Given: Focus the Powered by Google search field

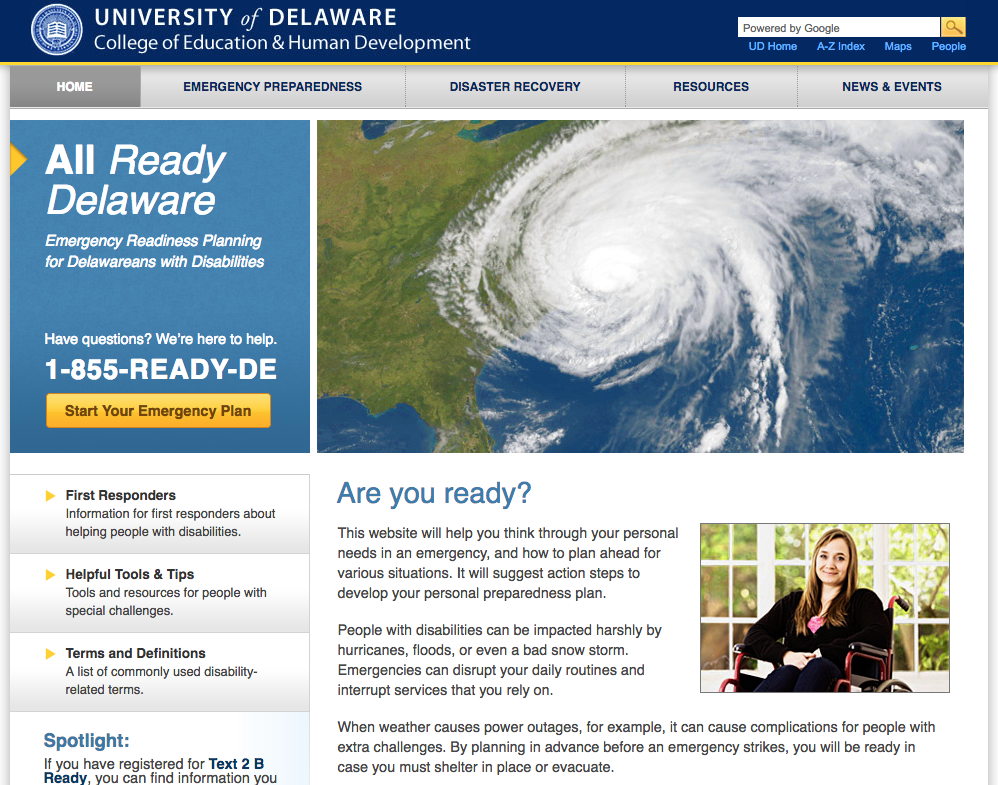Looking at the screenshot, I should point(838,28).
